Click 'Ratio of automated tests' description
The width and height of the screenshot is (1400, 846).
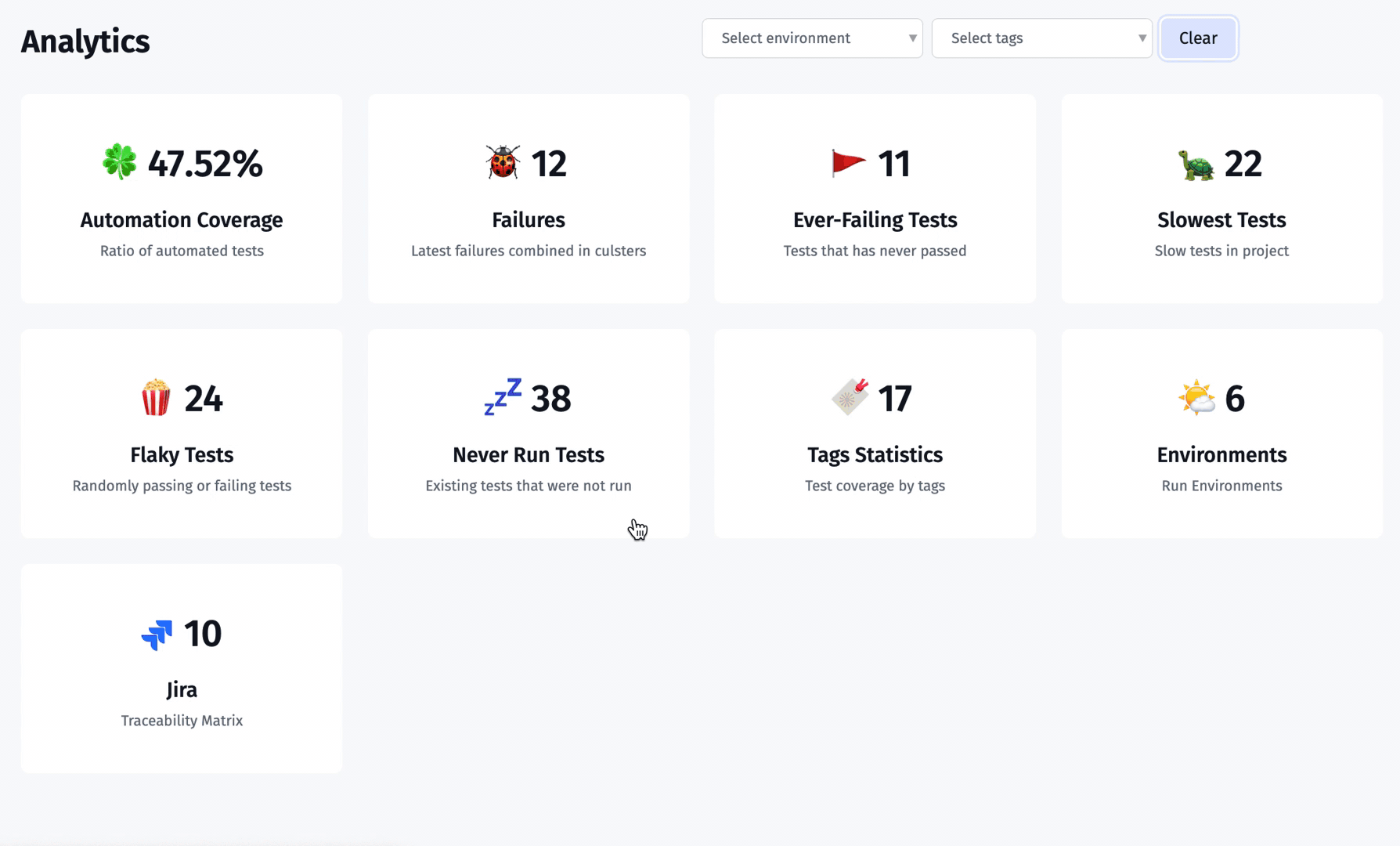[x=182, y=251]
